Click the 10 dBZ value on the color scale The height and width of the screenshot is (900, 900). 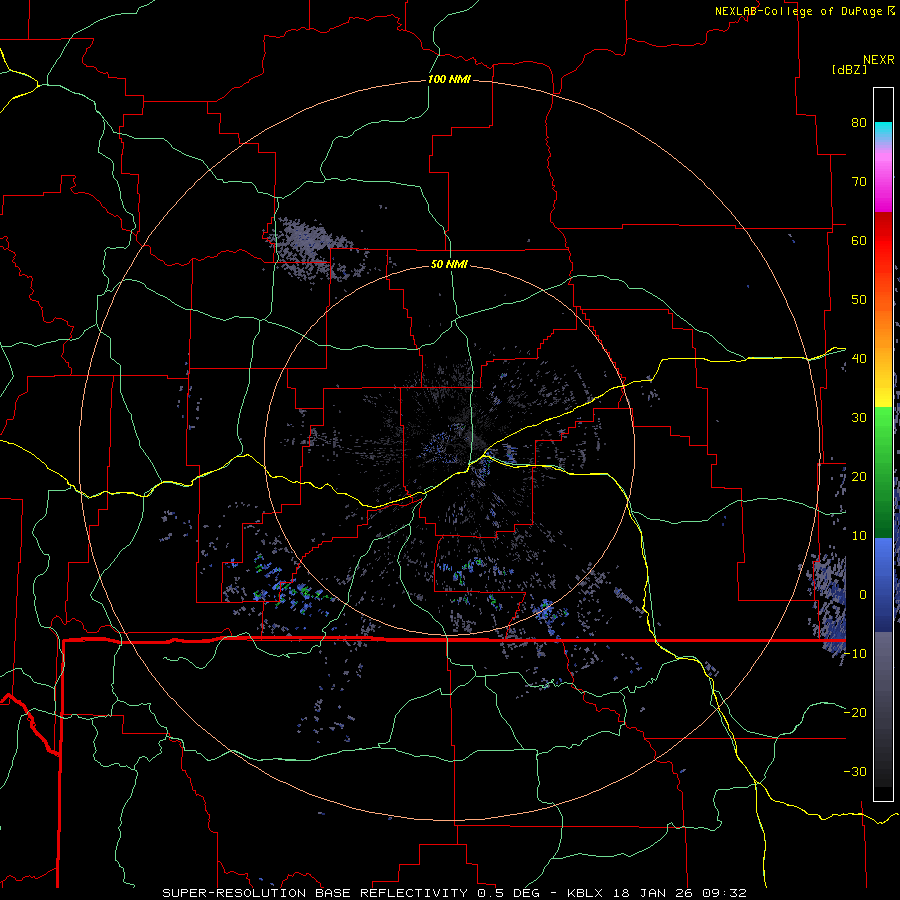(x=859, y=536)
